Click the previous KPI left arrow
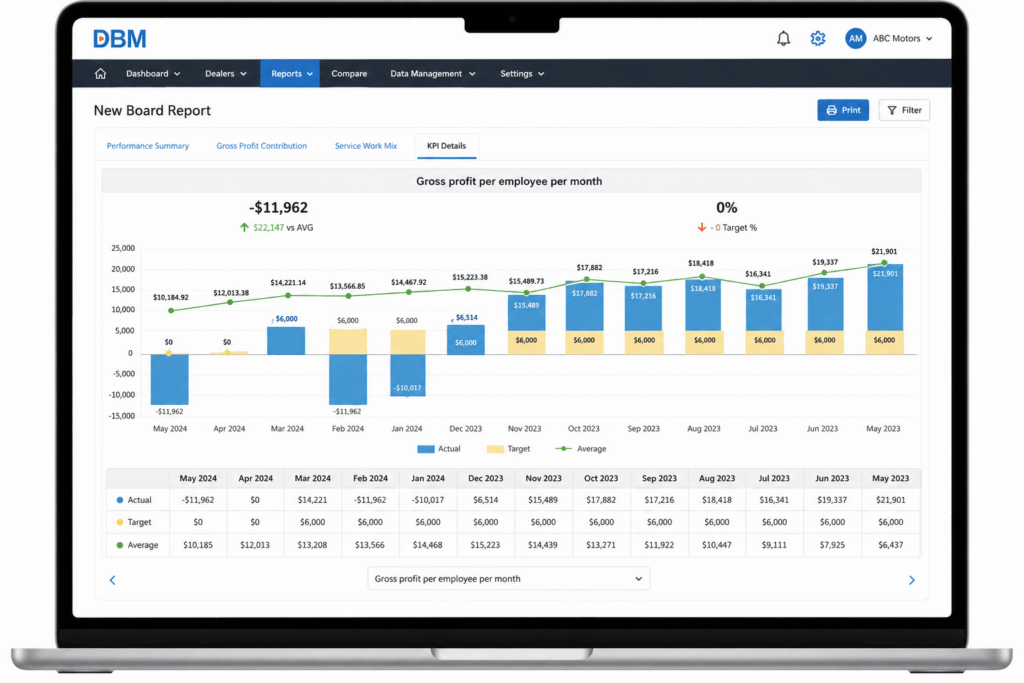The height and width of the screenshot is (683, 1024). pos(112,580)
